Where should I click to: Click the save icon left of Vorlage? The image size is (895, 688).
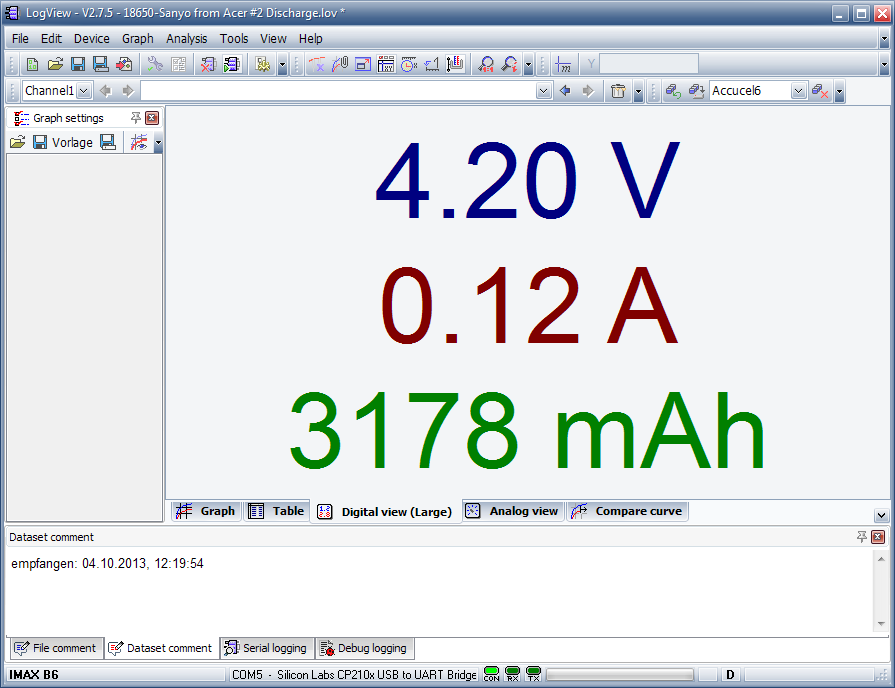pos(40,142)
